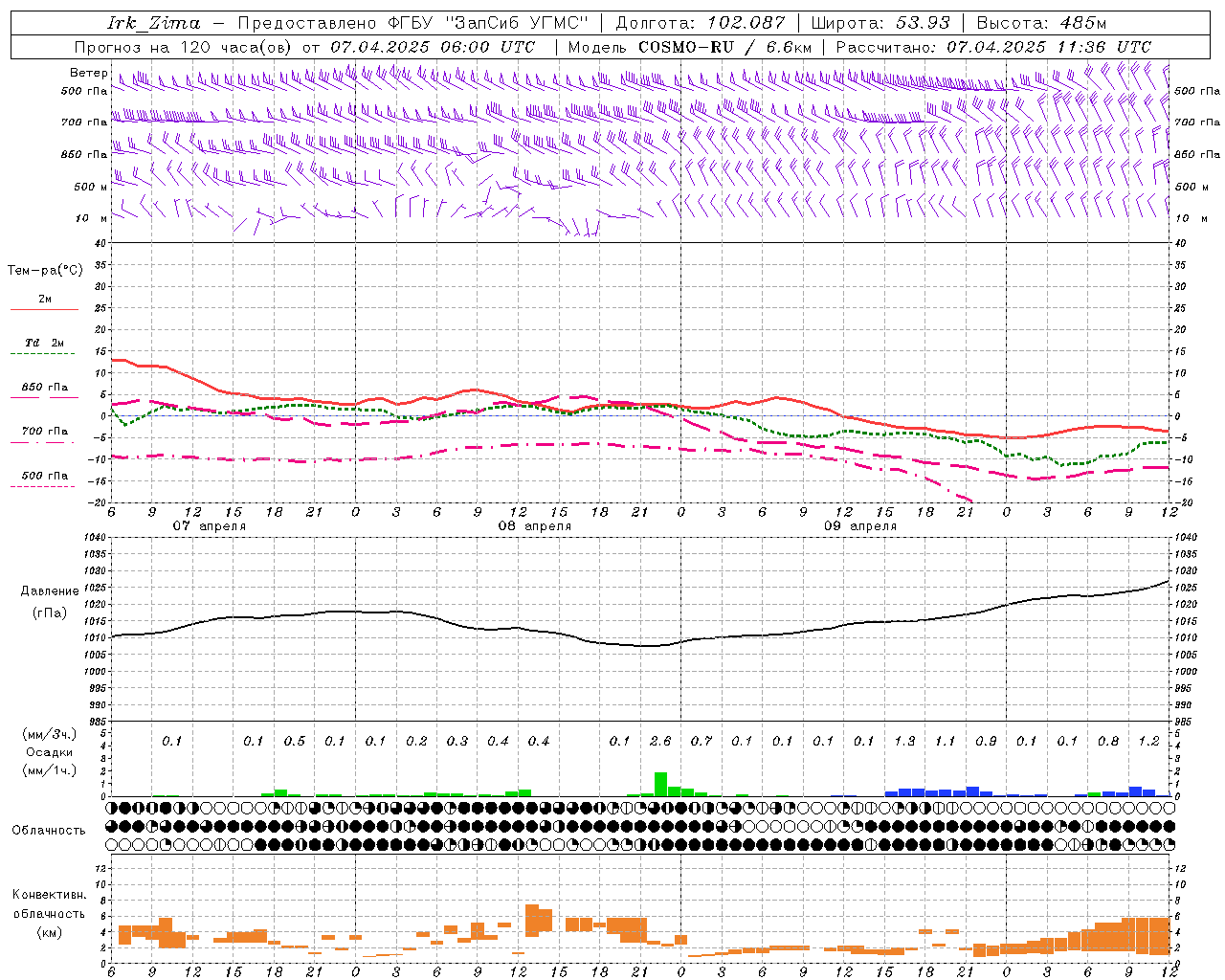Select the (мм/1ч.) precipitation unit label

[x=48, y=770]
